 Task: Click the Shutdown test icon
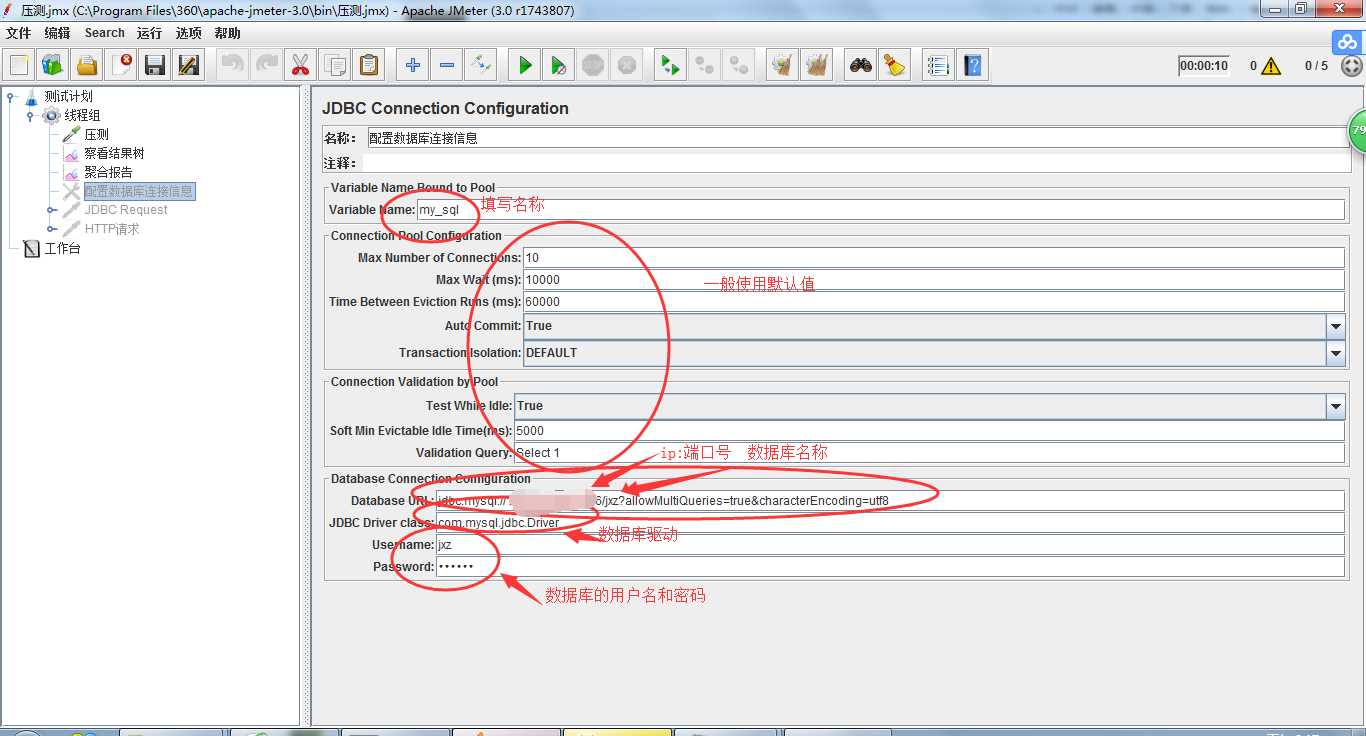pos(627,66)
